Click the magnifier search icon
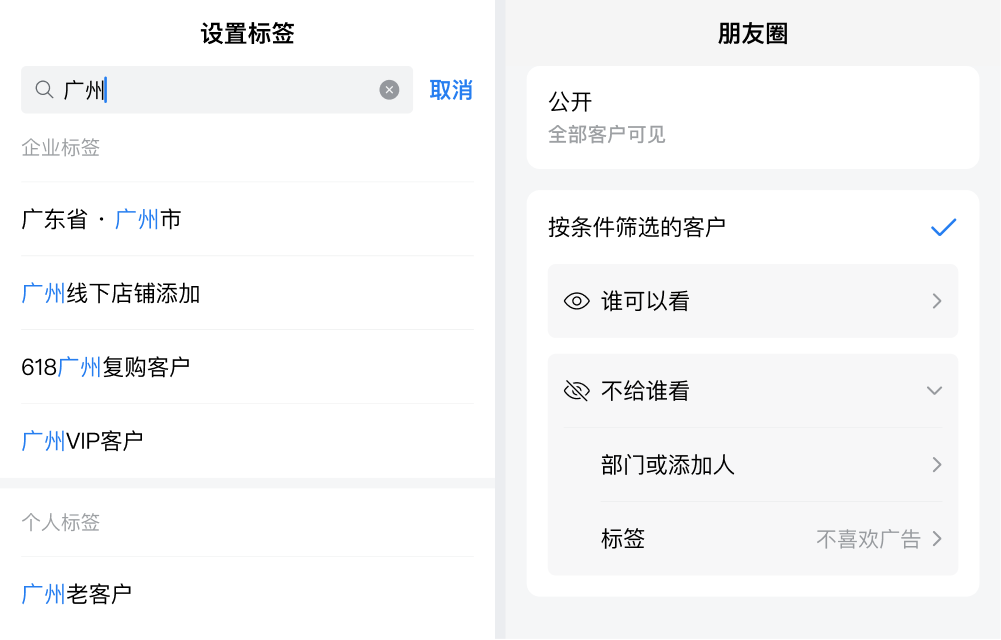The height and width of the screenshot is (640, 1001). [44, 90]
